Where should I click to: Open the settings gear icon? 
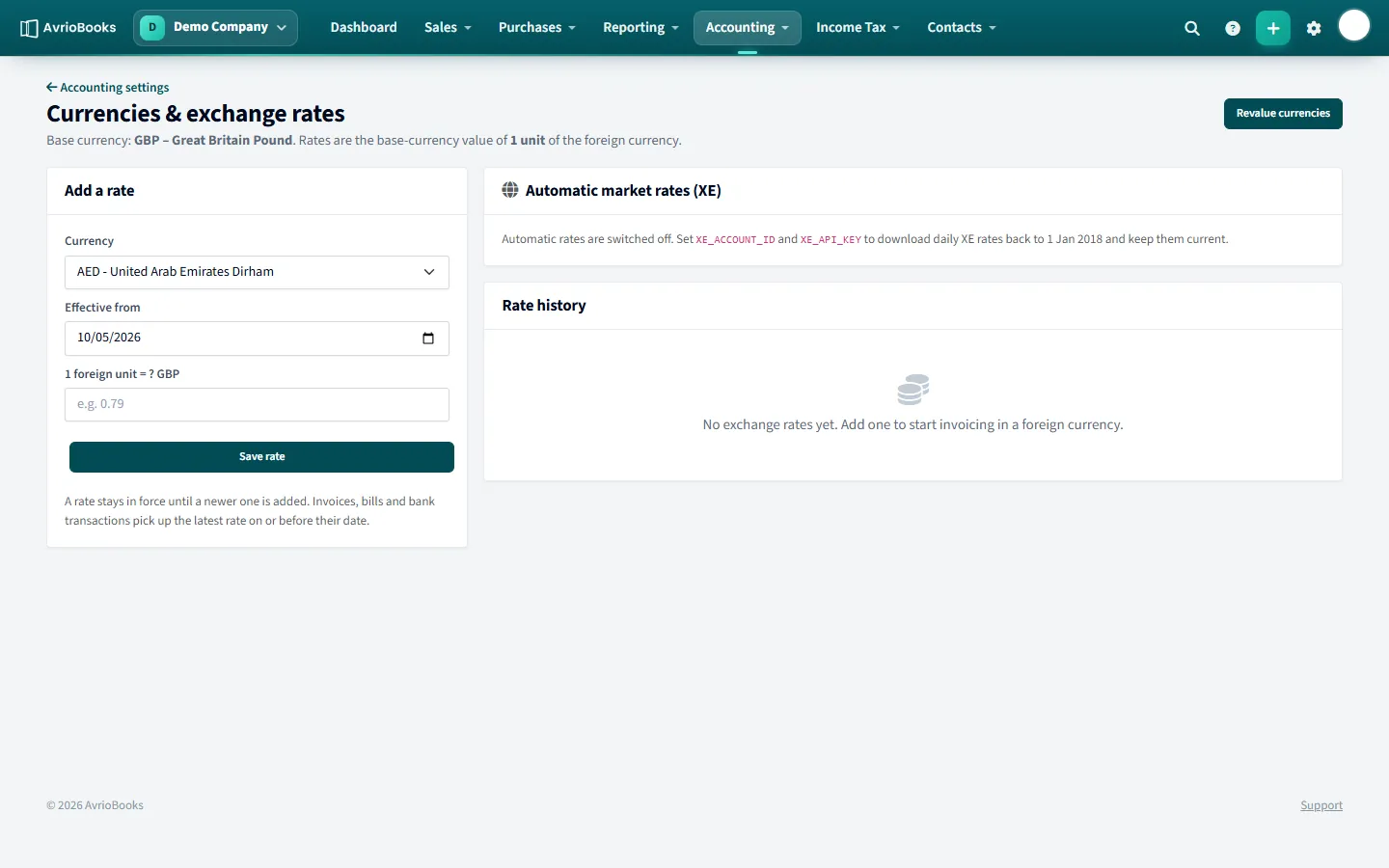1314,28
